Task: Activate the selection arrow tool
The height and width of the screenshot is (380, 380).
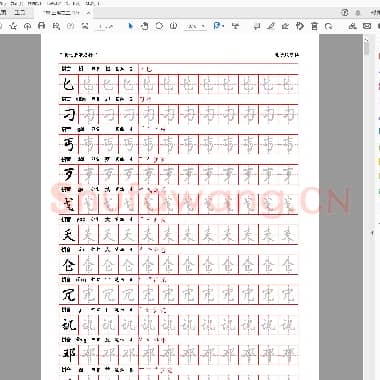Action: [x=130, y=26]
